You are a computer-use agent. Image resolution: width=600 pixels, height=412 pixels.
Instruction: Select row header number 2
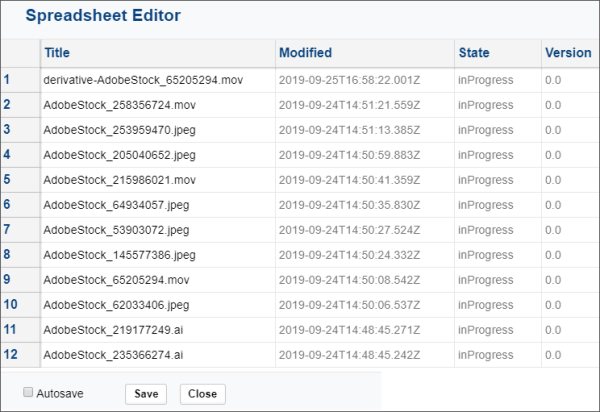(x=20, y=105)
